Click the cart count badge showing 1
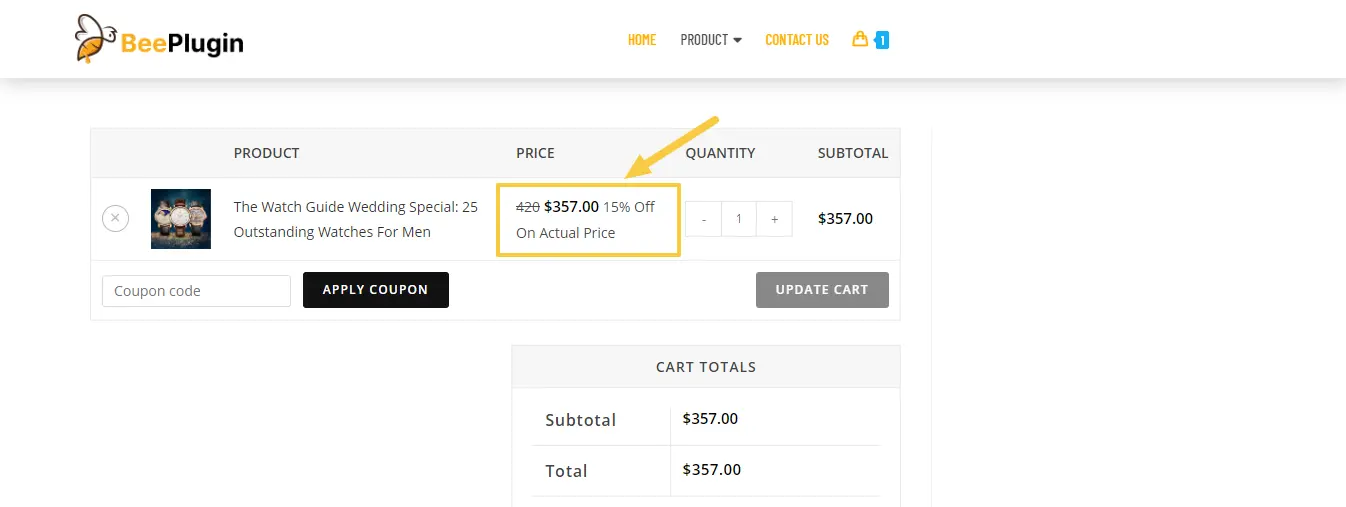 click(x=882, y=40)
